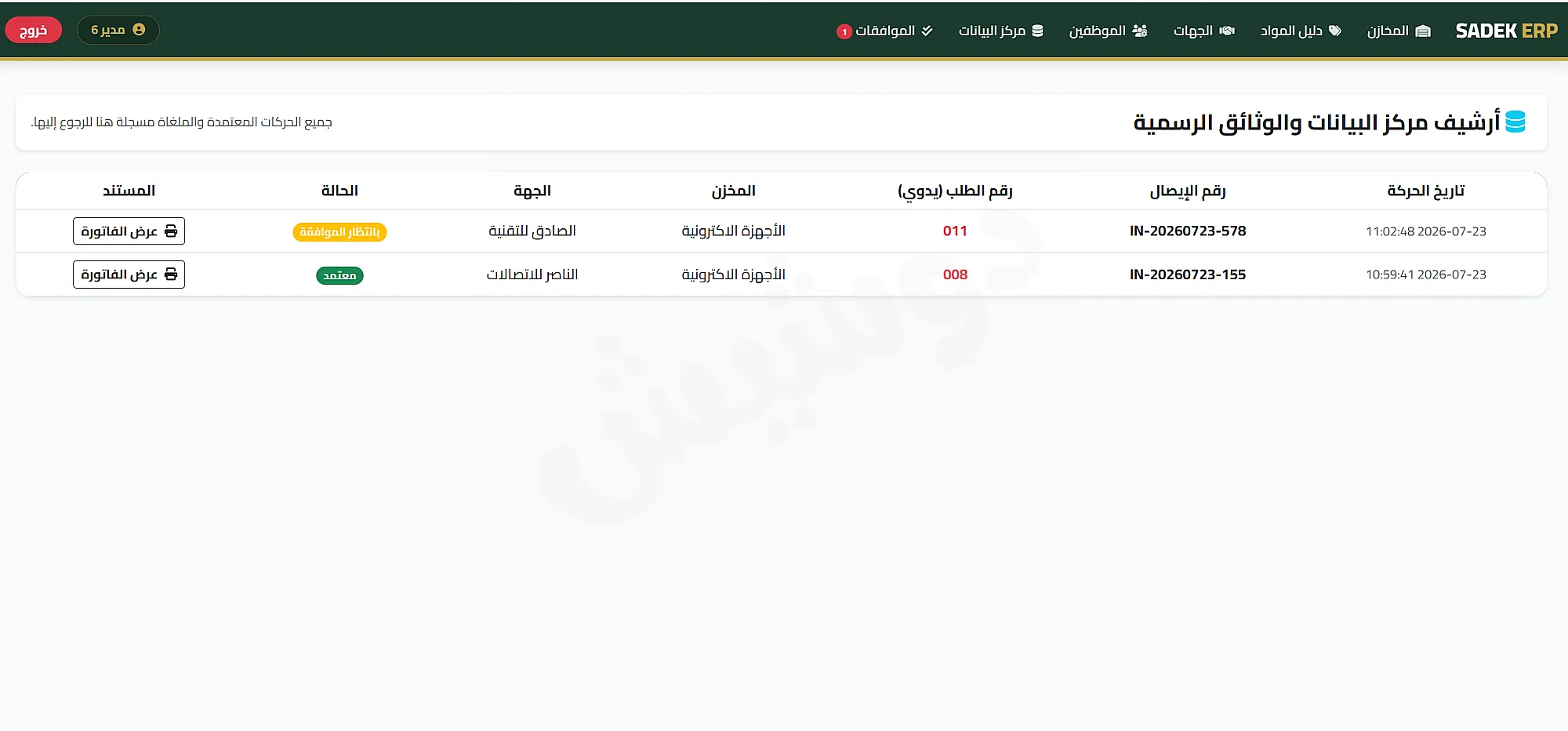Click the user avatar icon next to مدير 6
Screen dimensions: 1568x731
pos(139,30)
